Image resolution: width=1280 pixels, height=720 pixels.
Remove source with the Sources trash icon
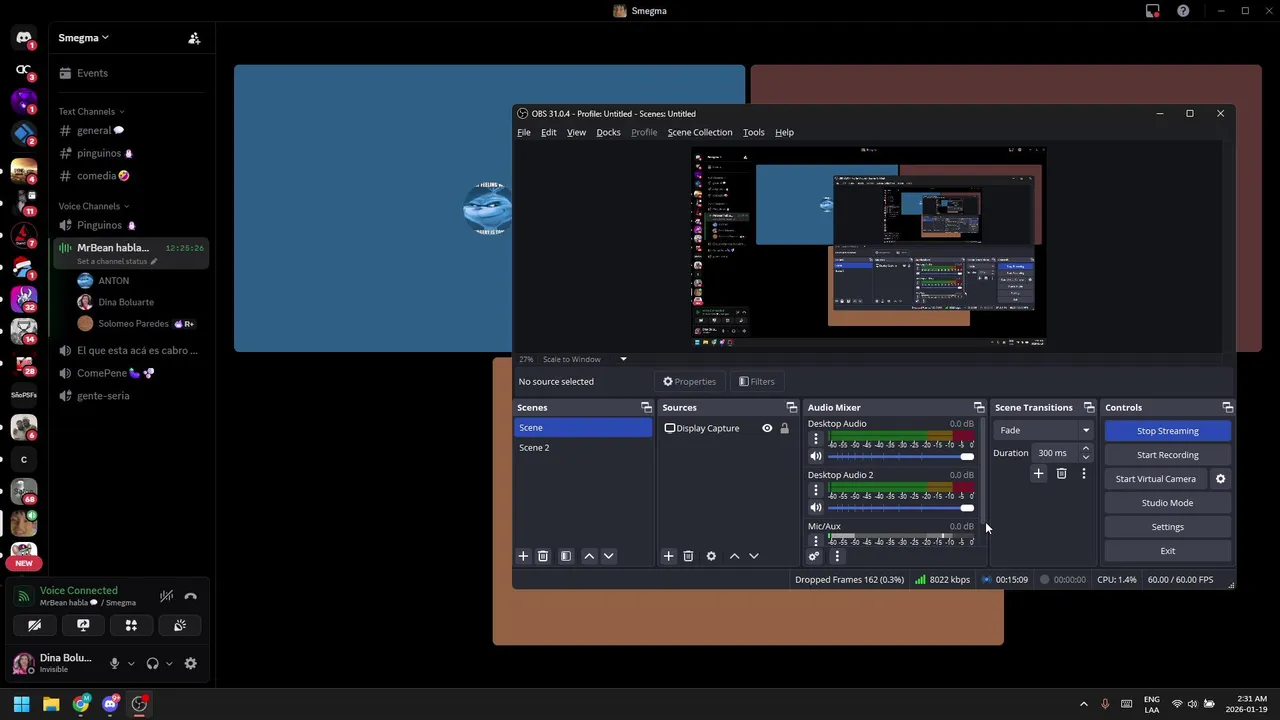pos(688,556)
